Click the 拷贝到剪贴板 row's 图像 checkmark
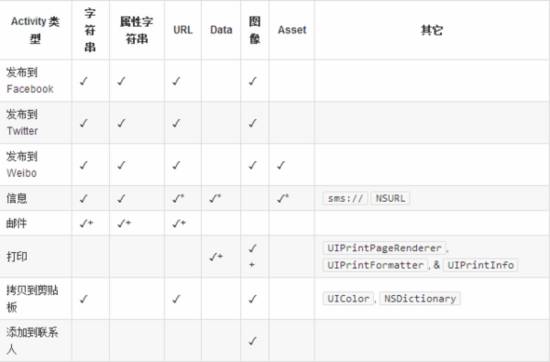Viewport: 550px width, 362px height. click(x=253, y=299)
